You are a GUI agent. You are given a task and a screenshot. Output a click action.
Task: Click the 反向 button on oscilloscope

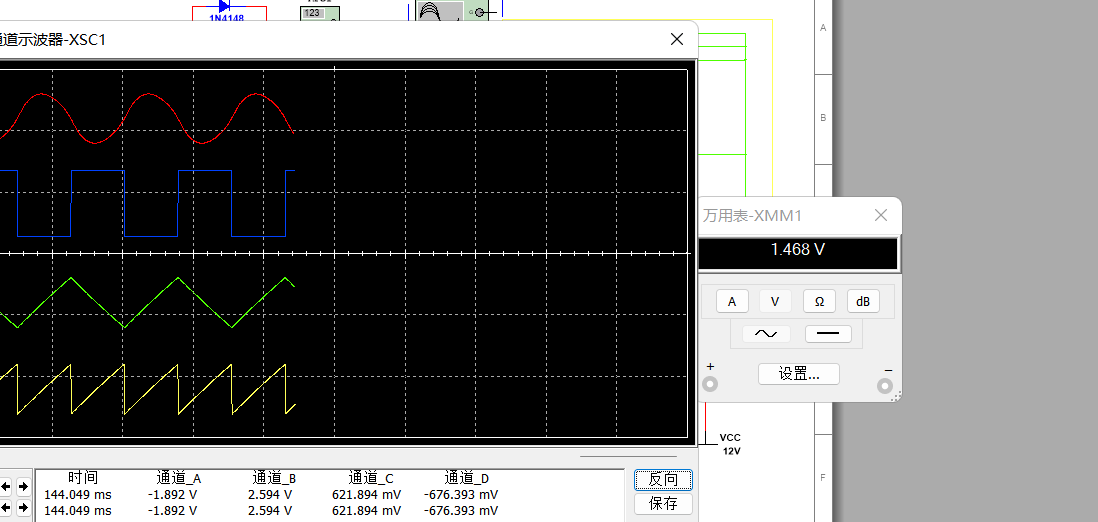pos(663,480)
